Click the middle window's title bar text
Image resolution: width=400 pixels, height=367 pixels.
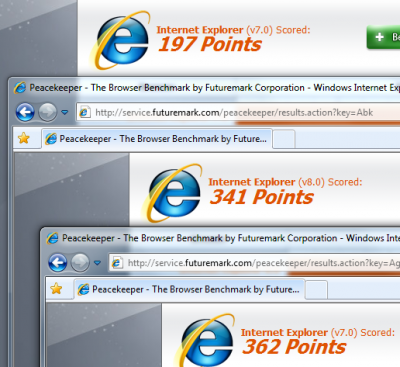(x=214, y=88)
